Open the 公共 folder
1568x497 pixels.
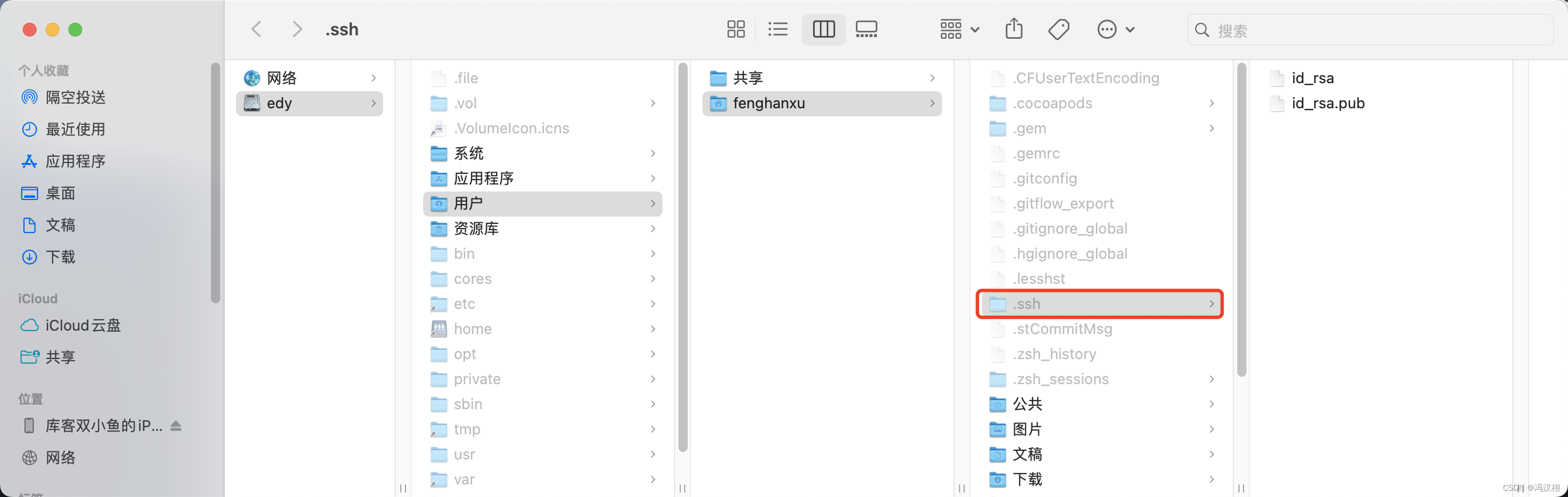tap(1101, 404)
